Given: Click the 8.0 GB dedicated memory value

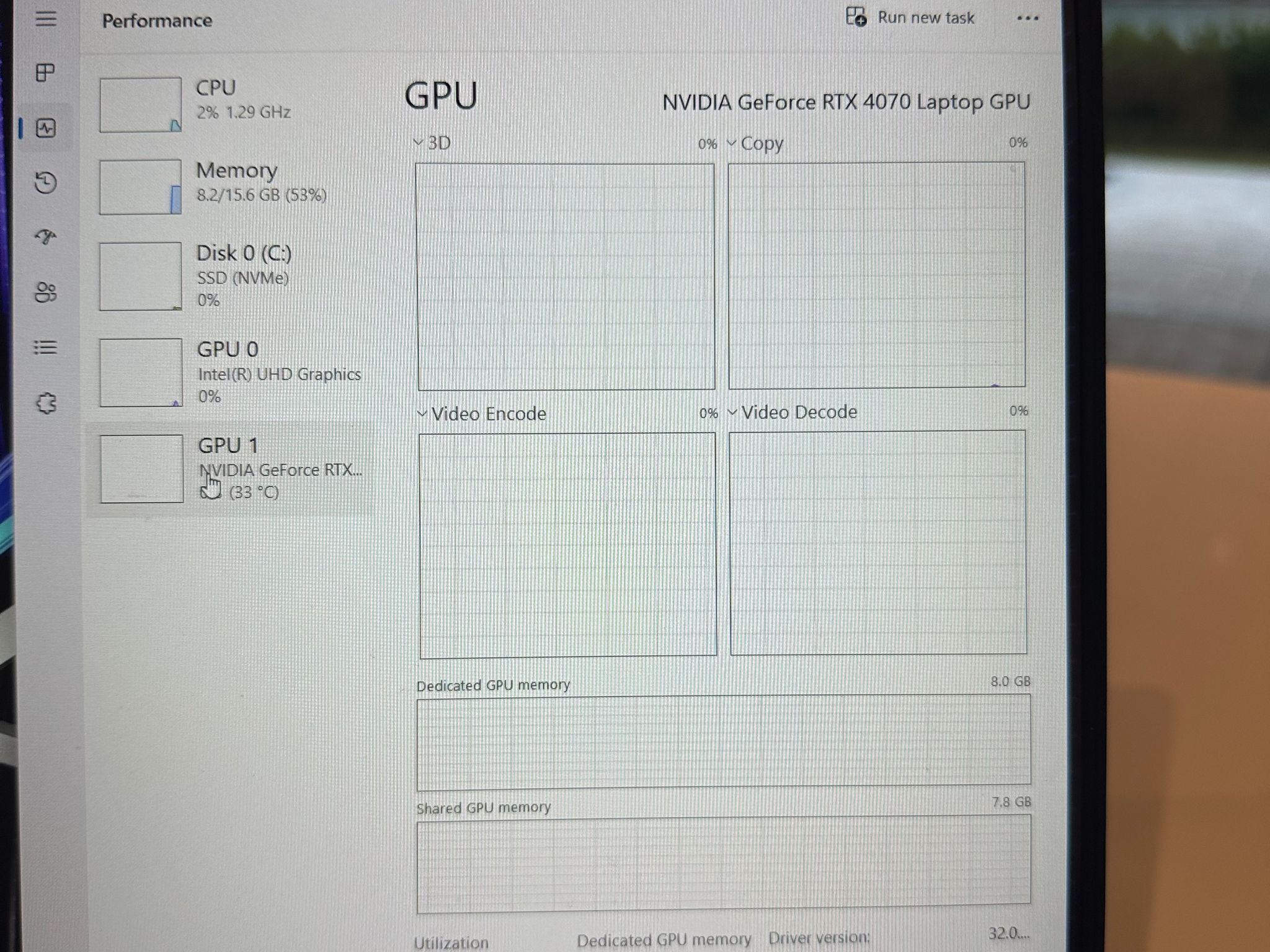Looking at the screenshot, I should [x=1010, y=681].
